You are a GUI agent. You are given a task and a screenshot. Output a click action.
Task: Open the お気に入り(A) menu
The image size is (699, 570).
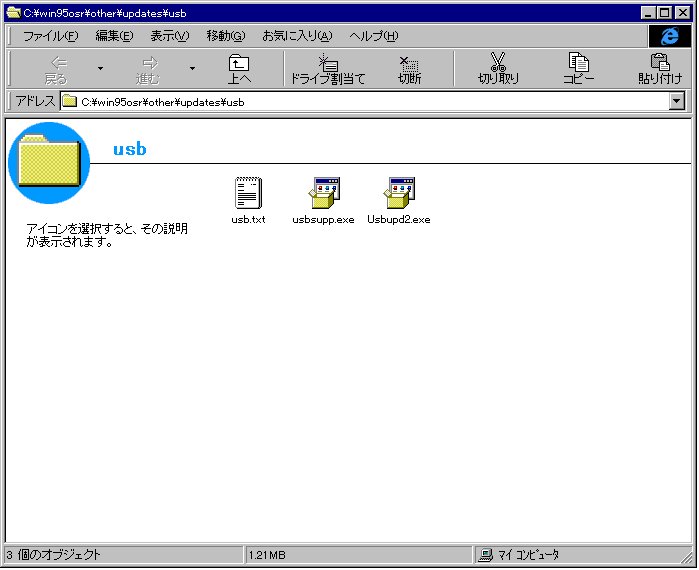[297, 36]
